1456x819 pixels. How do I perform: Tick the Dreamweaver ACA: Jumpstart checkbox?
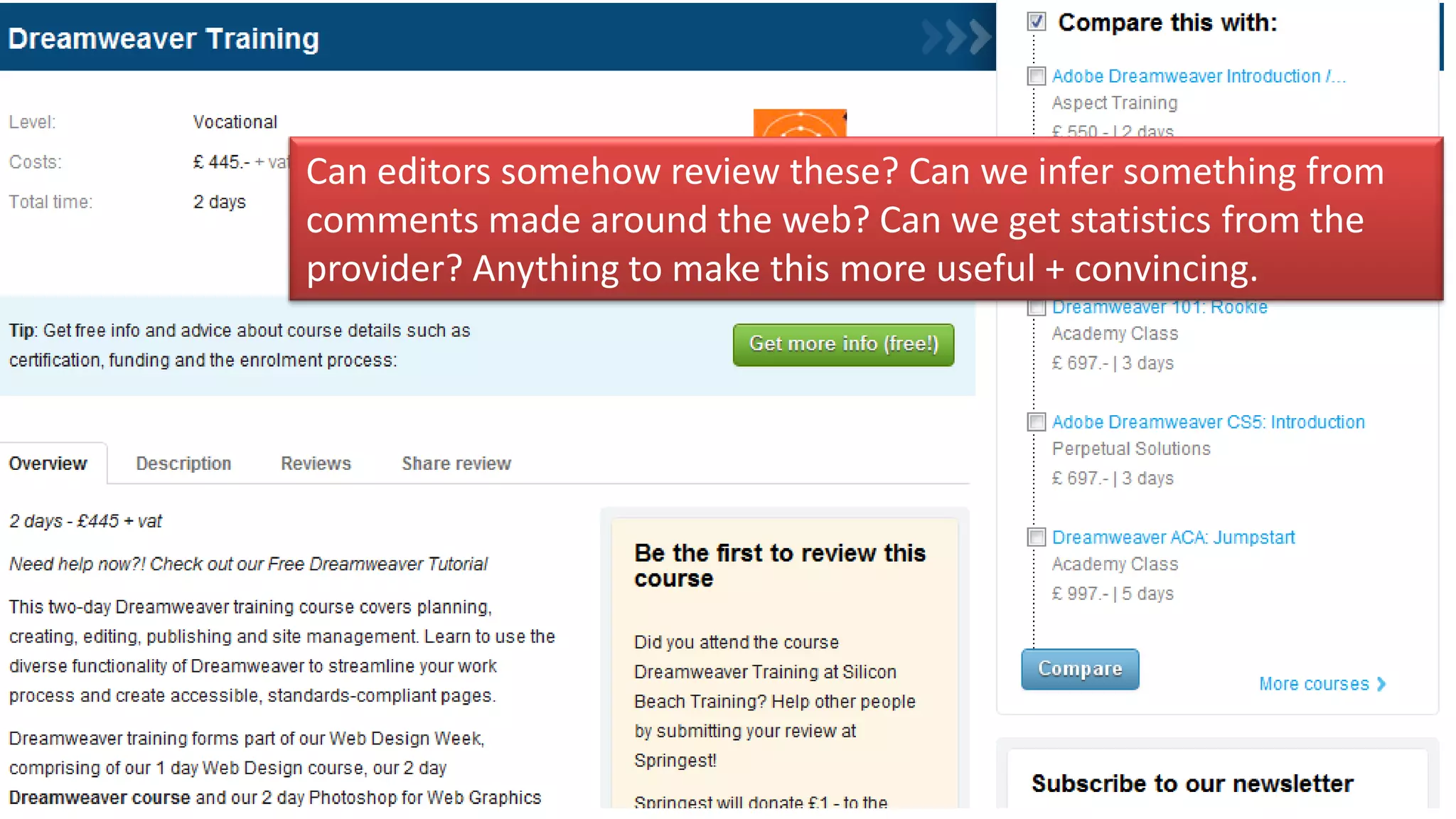pos(1037,537)
